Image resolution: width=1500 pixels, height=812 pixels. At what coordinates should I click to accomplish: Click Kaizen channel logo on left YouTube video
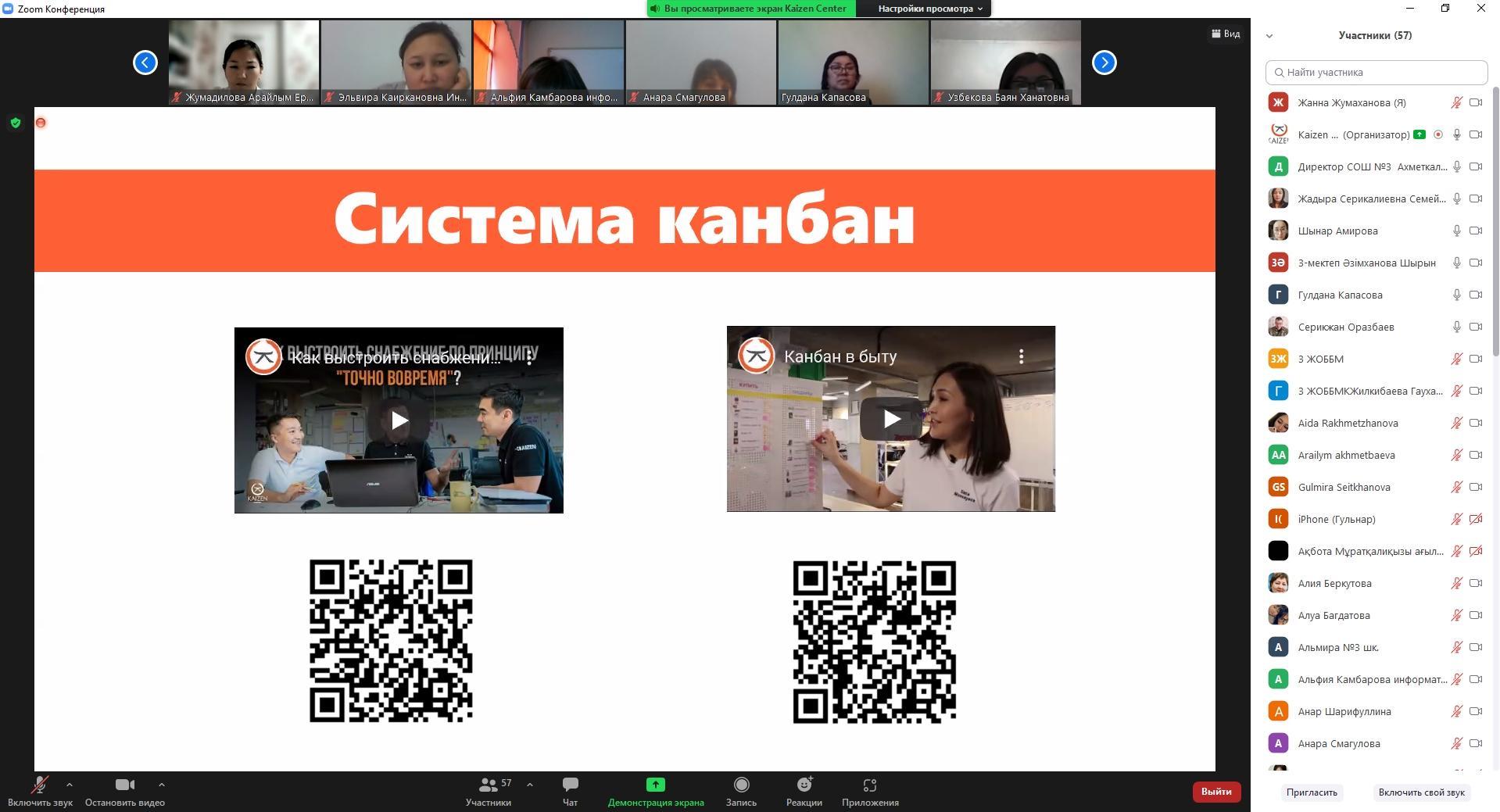[263, 357]
